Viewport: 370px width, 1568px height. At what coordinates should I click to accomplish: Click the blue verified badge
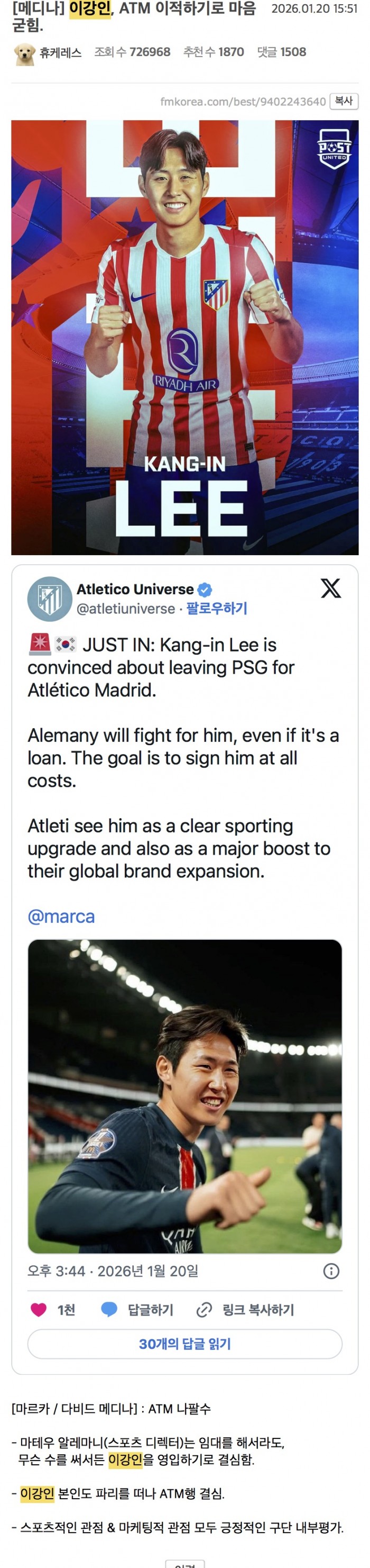206,589
